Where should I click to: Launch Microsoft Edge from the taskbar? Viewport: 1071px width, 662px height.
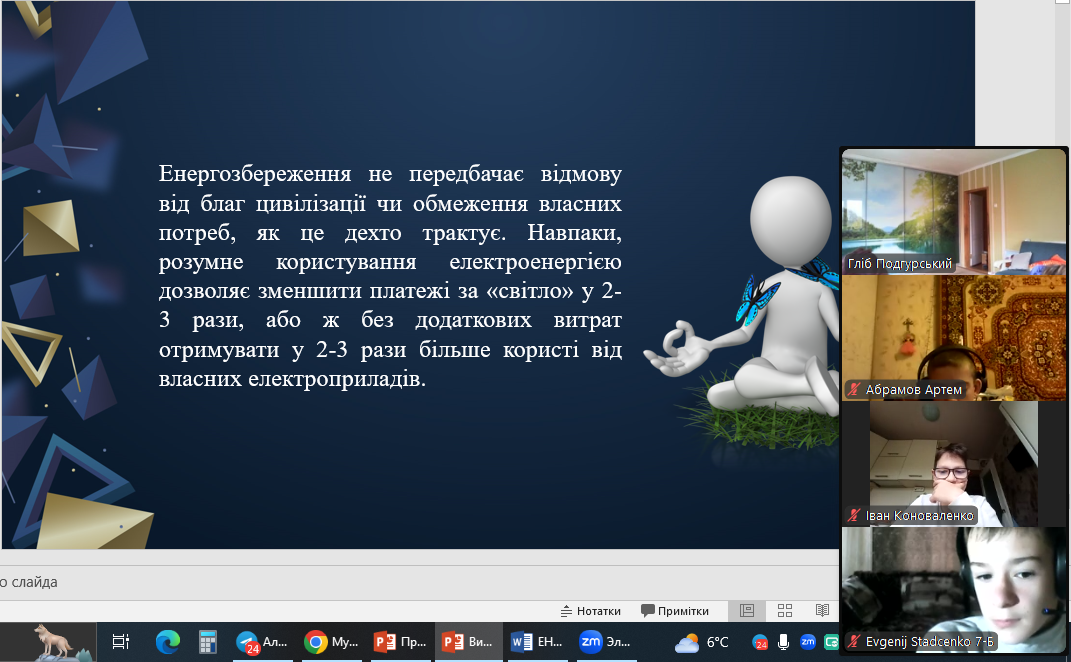[167, 642]
